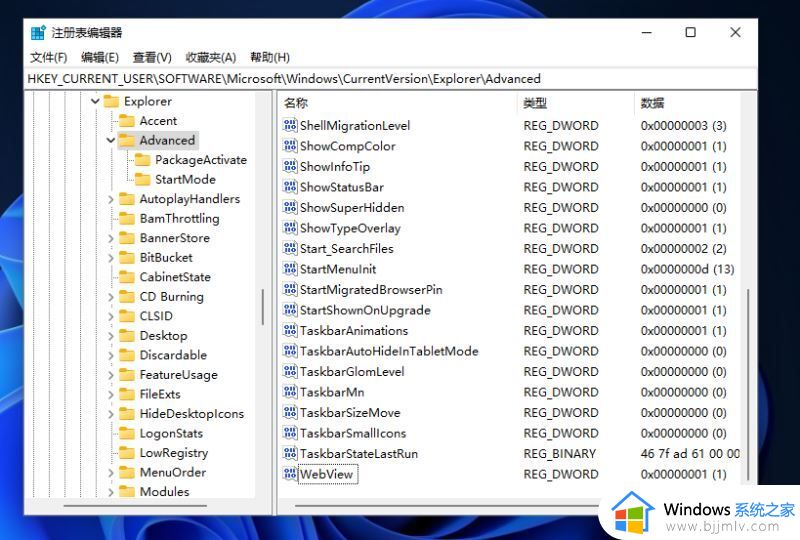Expand the Desktop key
Screen dimensions: 800x540
click(x=111, y=335)
